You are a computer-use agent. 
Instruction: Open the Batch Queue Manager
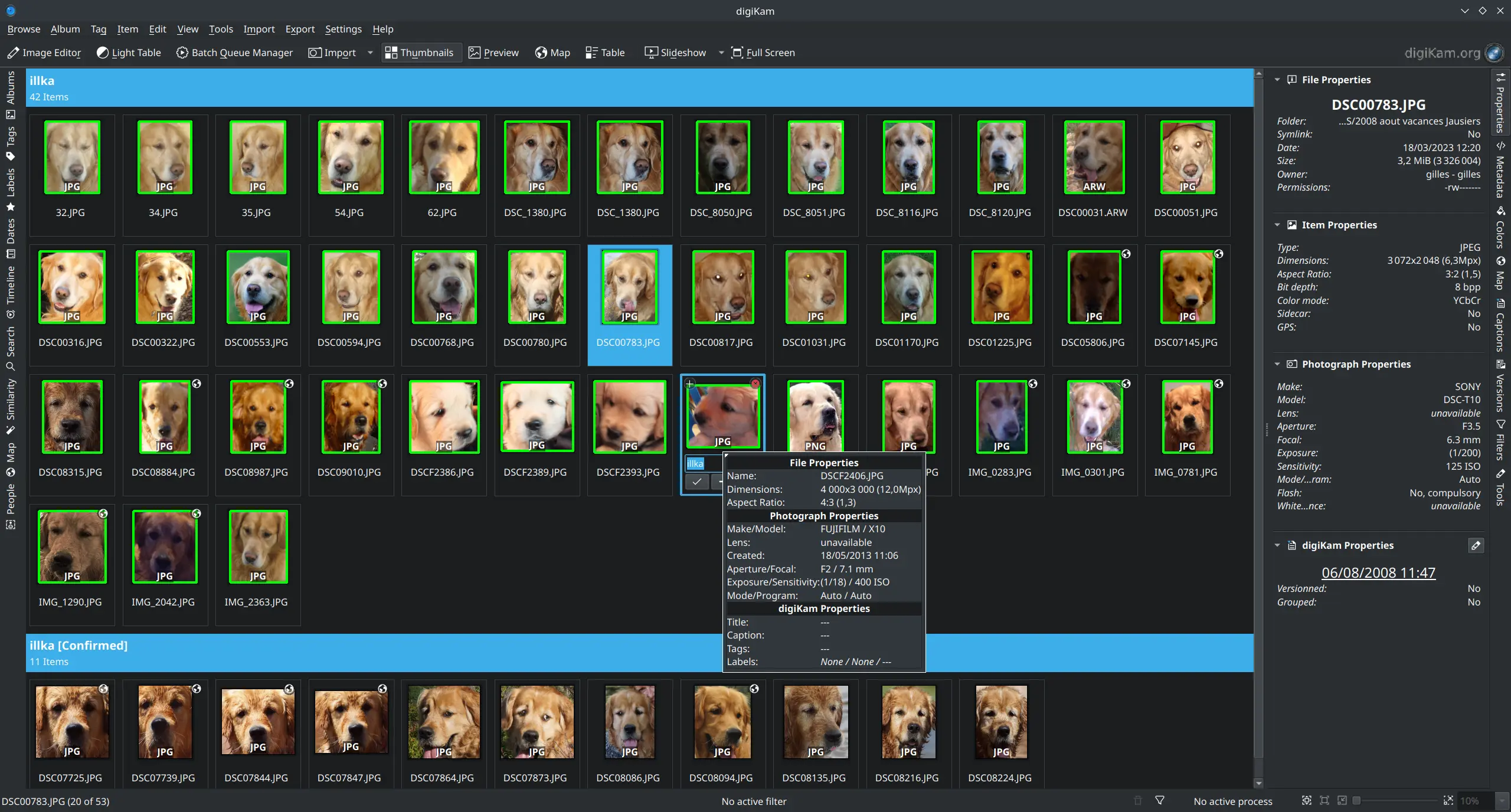pyautogui.click(x=234, y=53)
